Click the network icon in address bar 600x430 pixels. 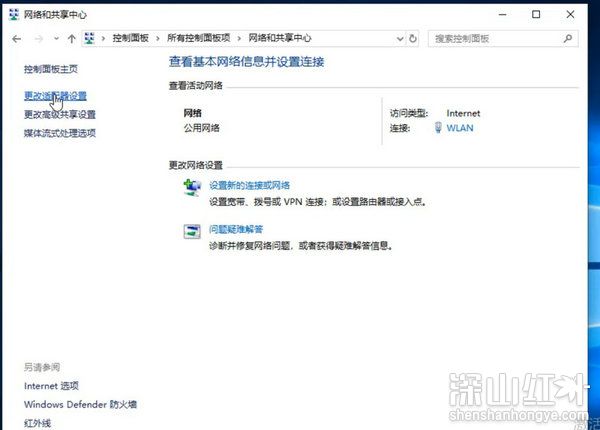pyautogui.click(x=89, y=38)
